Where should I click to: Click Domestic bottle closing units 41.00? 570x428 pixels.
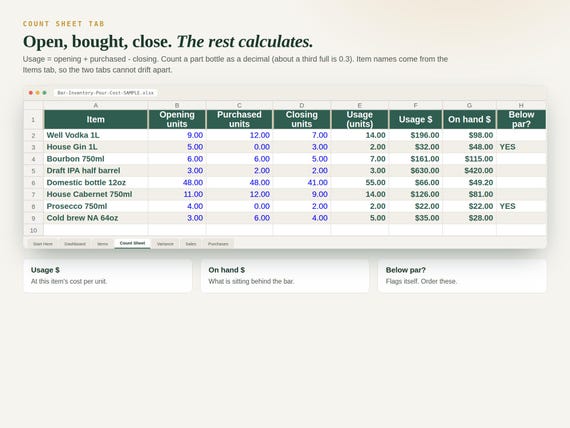coord(302,183)
